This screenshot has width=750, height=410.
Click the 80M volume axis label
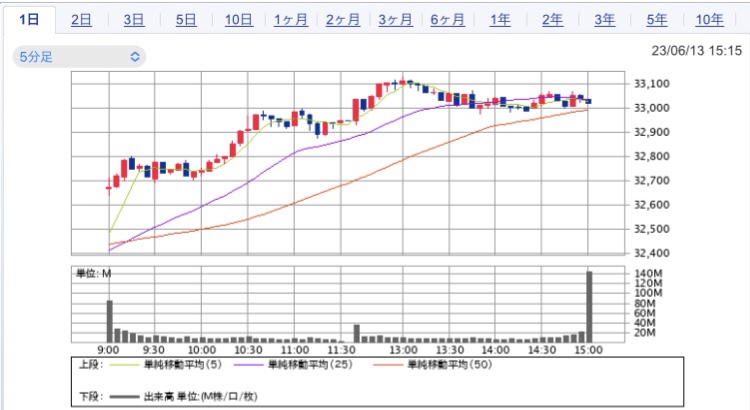645,303
